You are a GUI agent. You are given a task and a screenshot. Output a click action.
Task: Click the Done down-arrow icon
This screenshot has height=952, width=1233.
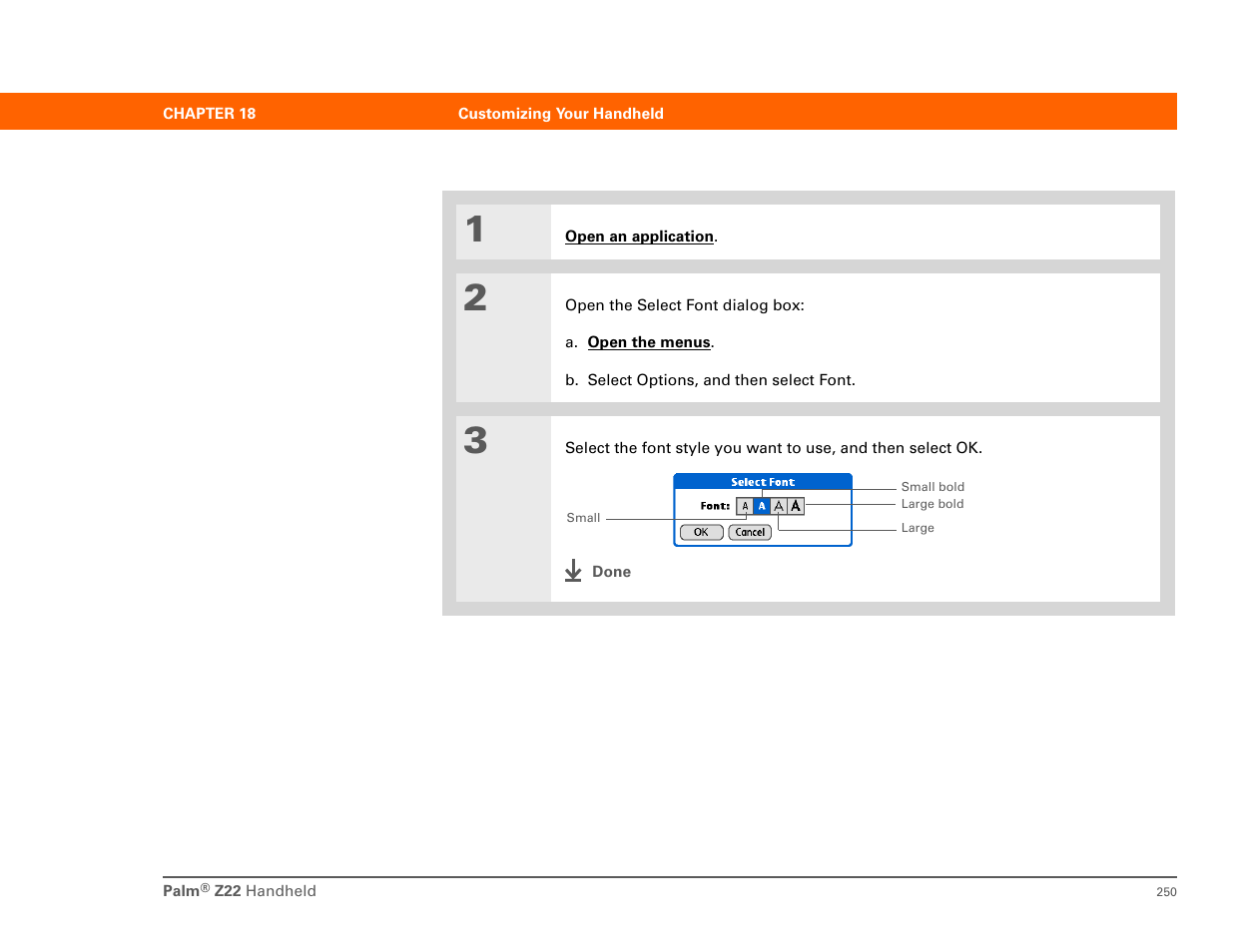point(573,571)
